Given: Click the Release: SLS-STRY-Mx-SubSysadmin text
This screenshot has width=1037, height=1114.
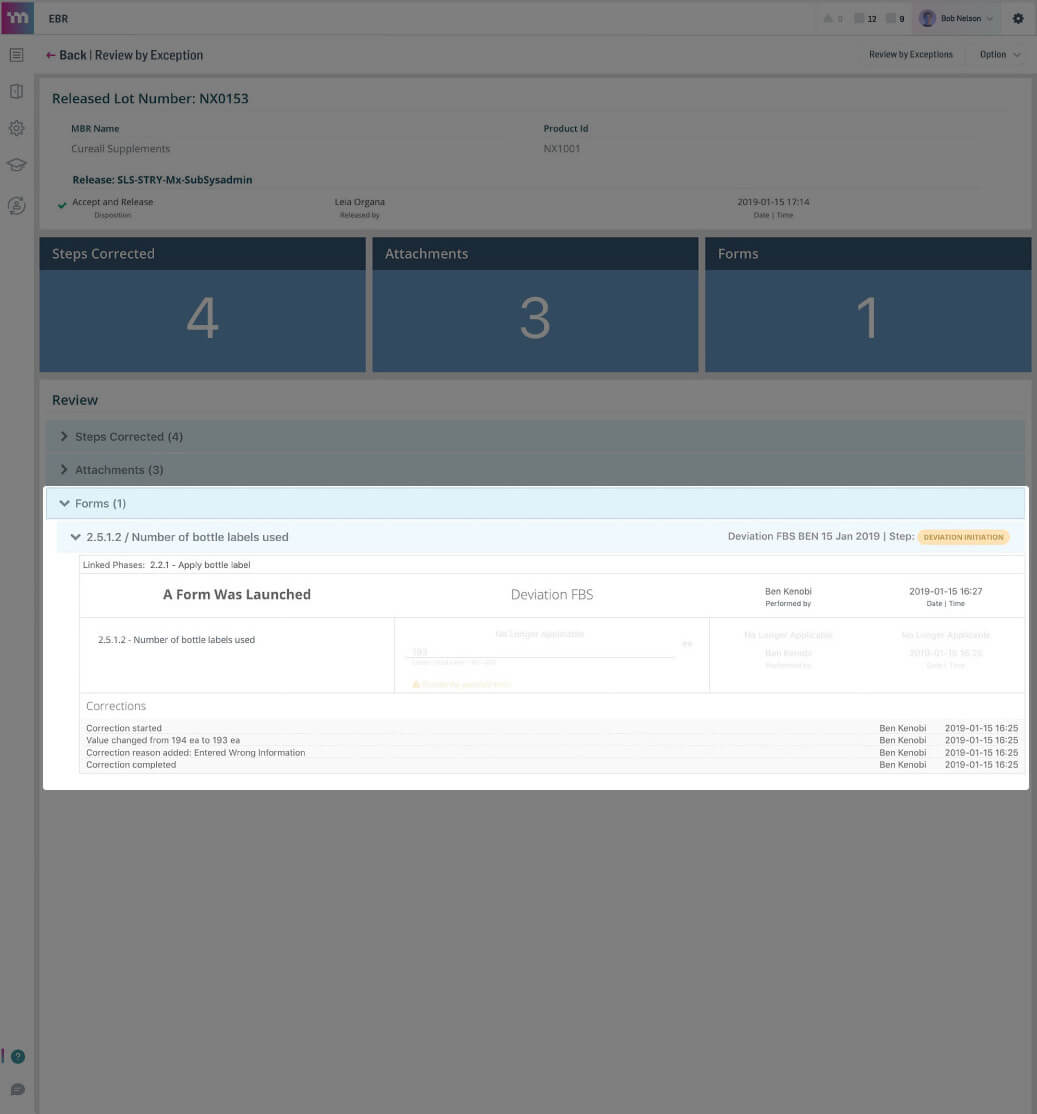Looking at the screenshot, I should tap(162, 180).
